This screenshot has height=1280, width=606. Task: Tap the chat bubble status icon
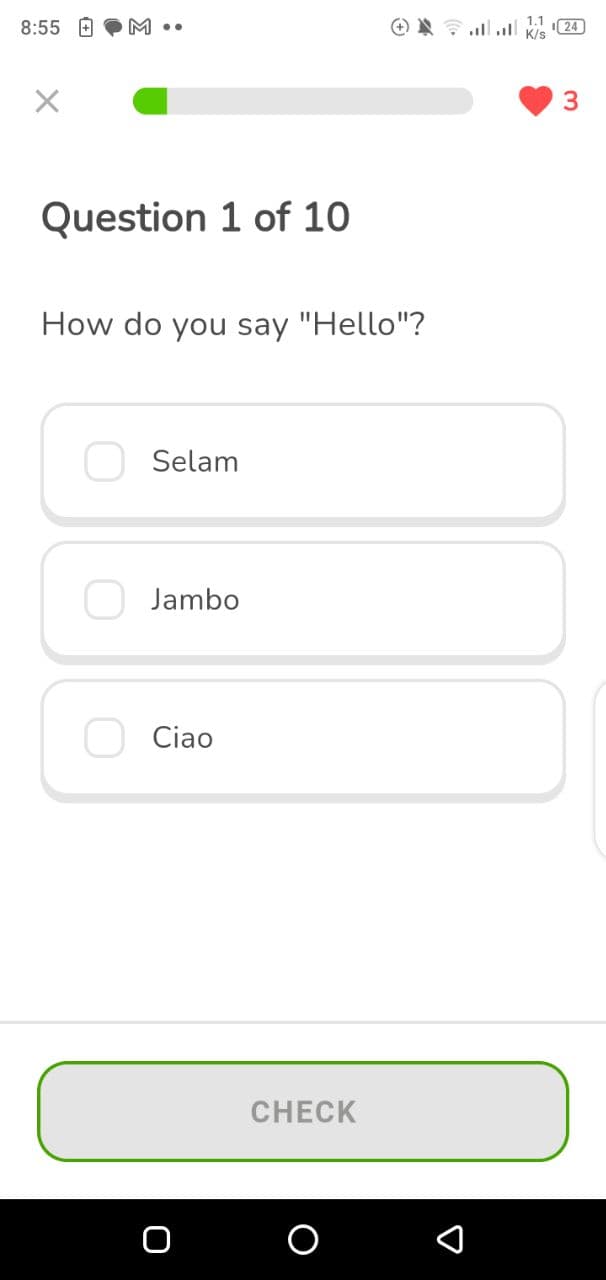click(112, 27)
